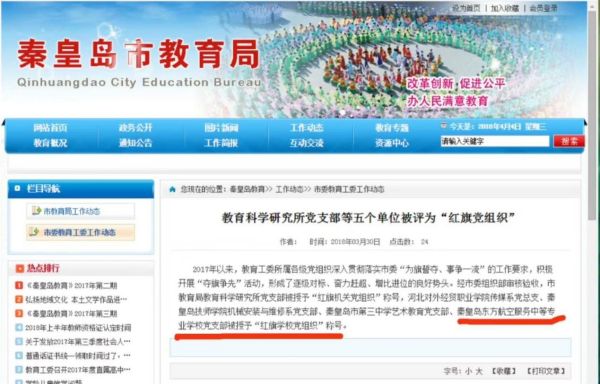Click the home icon in the breadcrumb

click(x=173, y=189)
